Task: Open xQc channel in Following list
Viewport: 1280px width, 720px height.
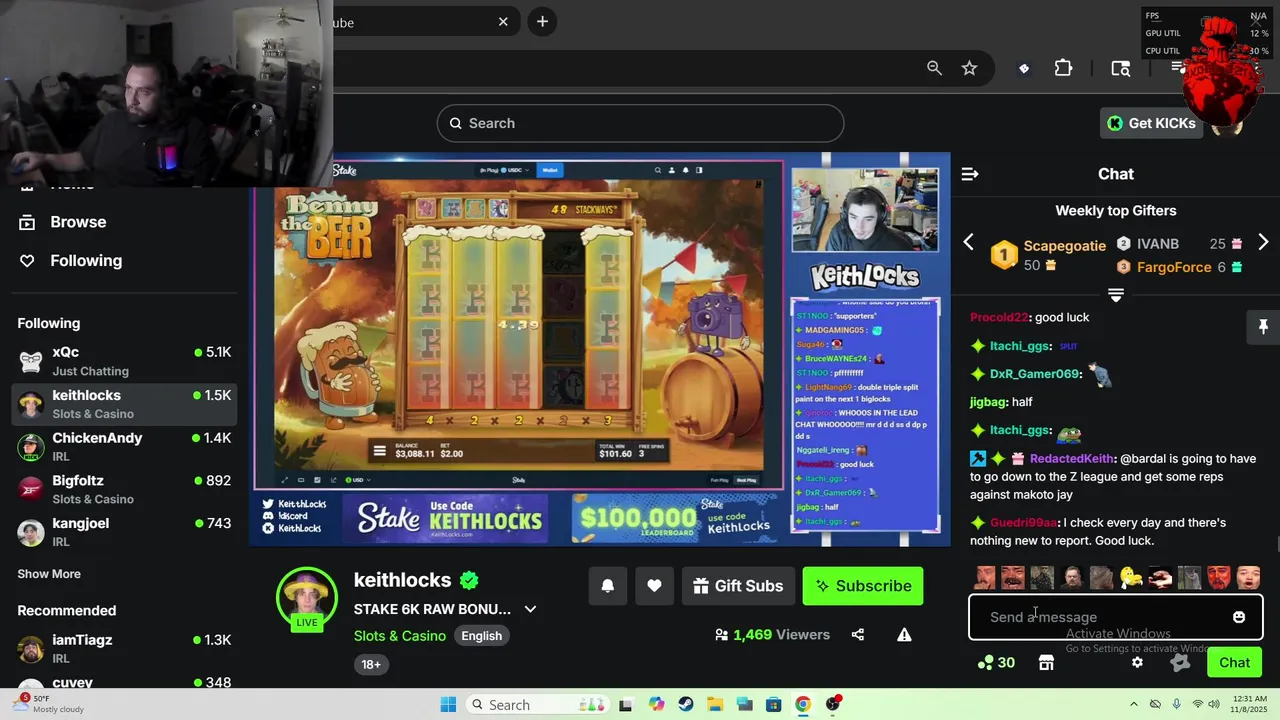Action: (125, 361)
